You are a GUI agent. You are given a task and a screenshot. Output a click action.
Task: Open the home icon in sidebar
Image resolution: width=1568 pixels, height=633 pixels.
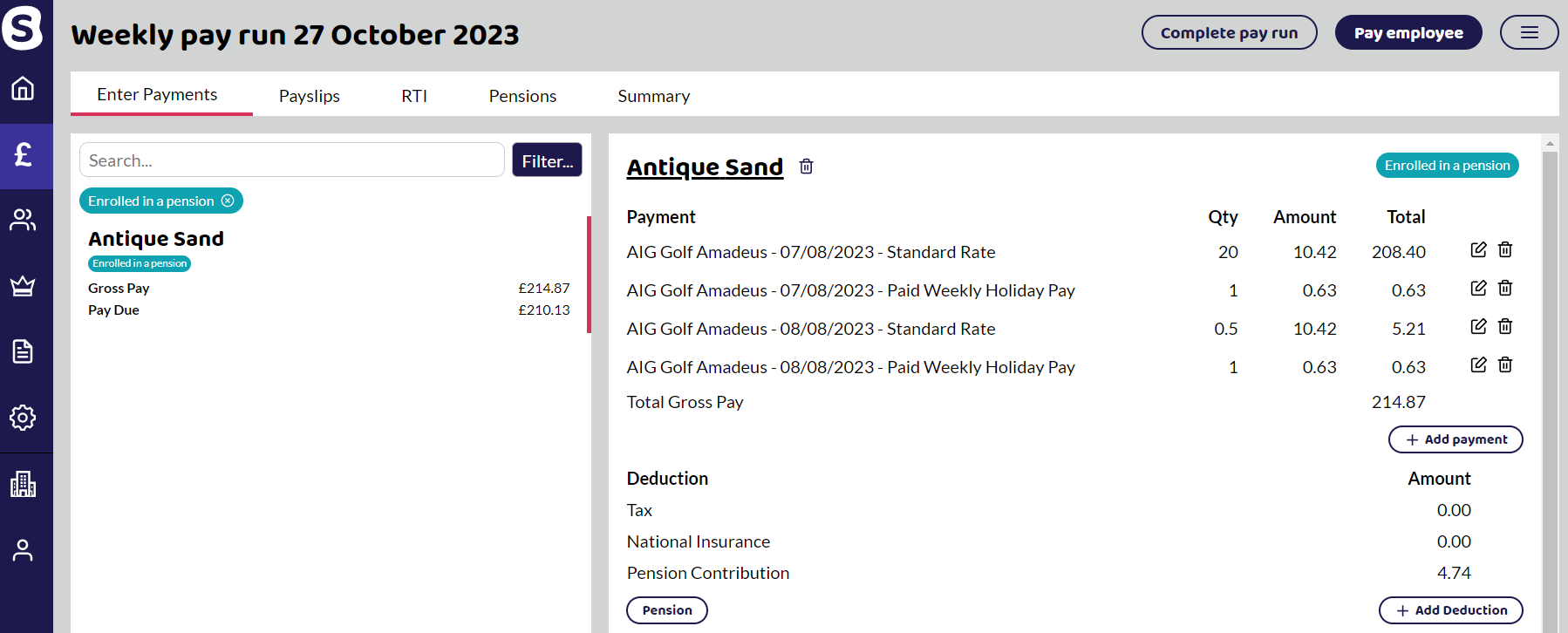click(23, 88)
